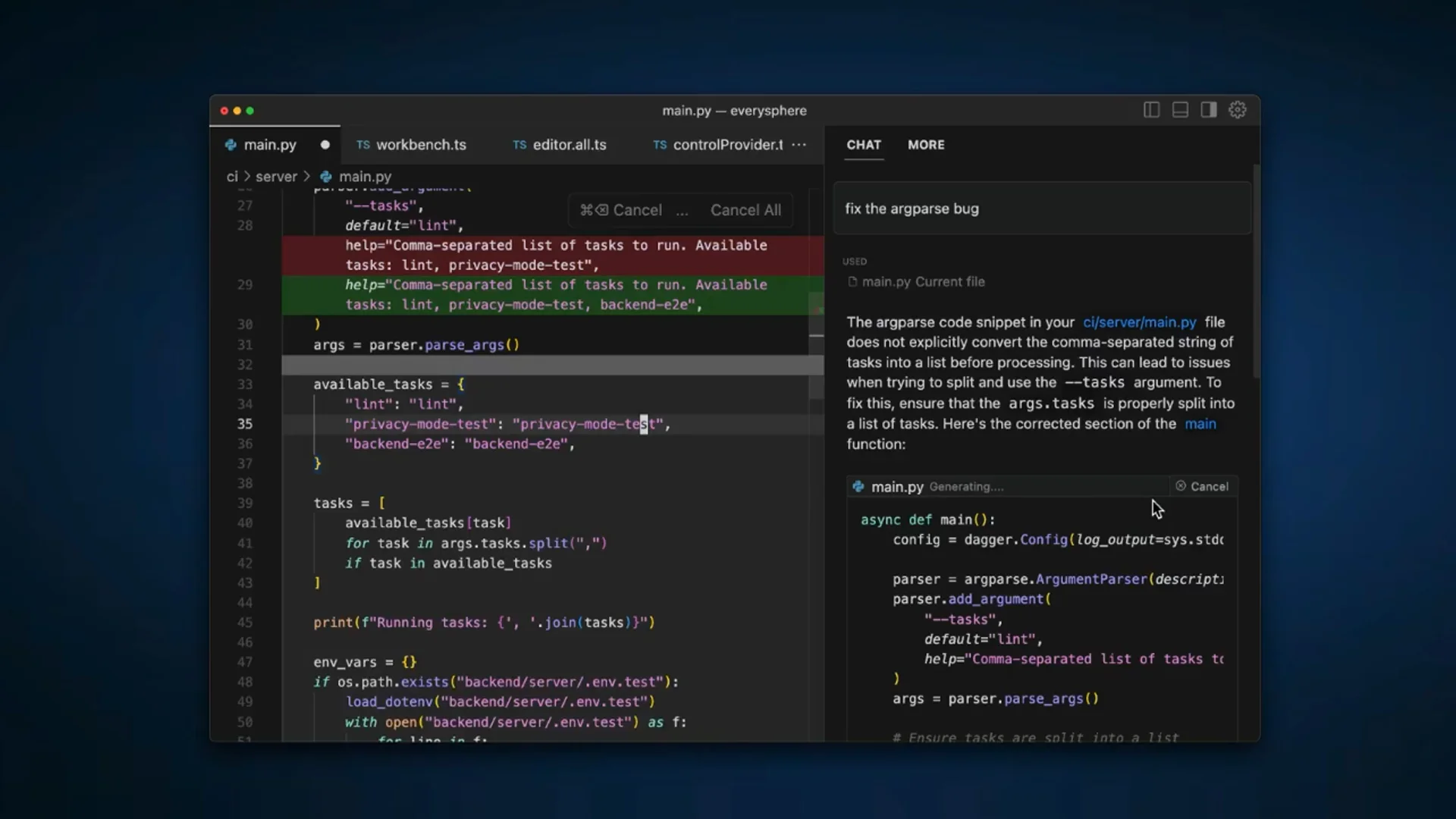Click the Python icon in the breadcrumb
This screenshot has height=819, width=1456.
coord(326,177)
